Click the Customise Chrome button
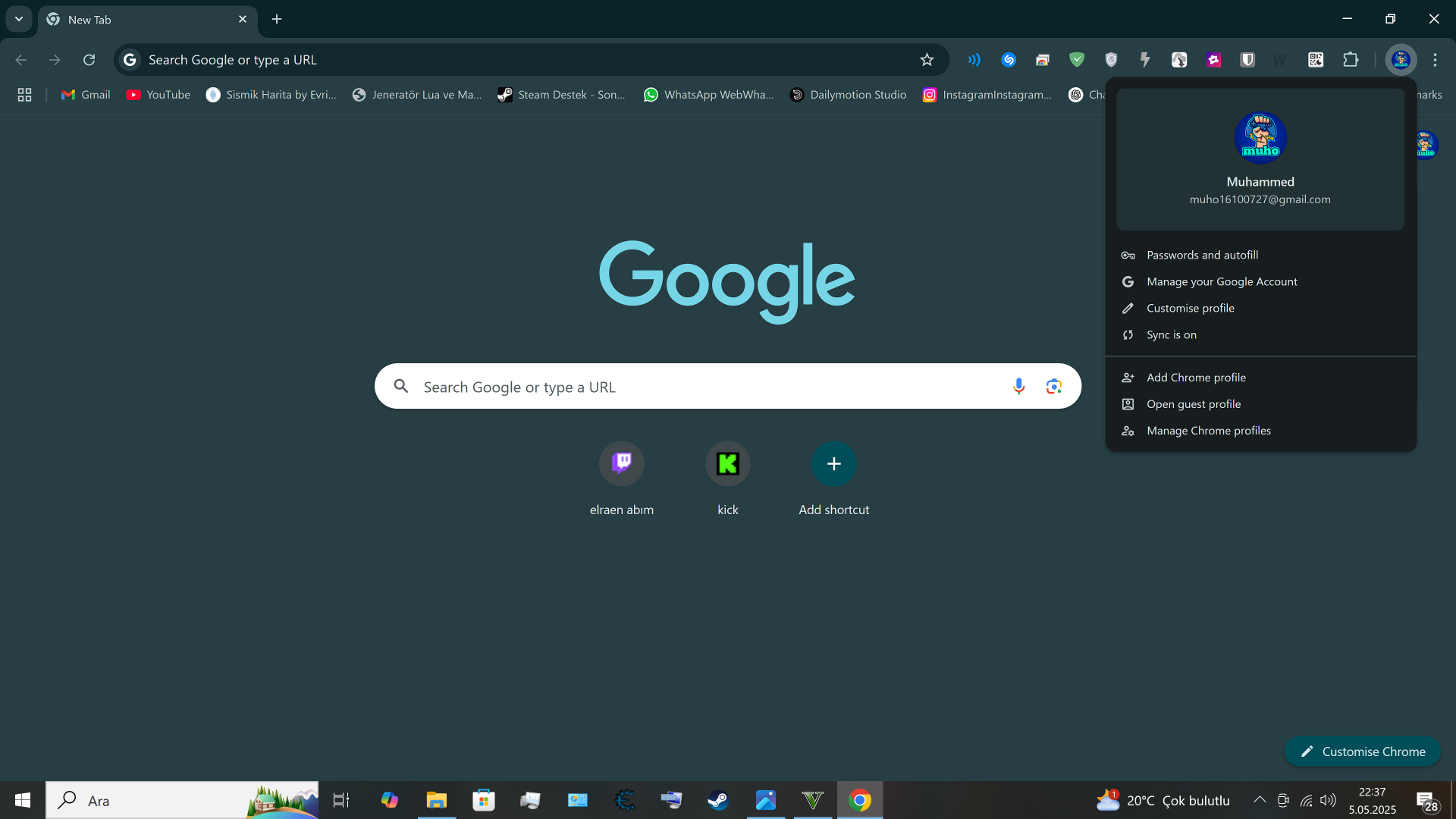This screenshot has width=1456, height=819. pos(1362,752)
